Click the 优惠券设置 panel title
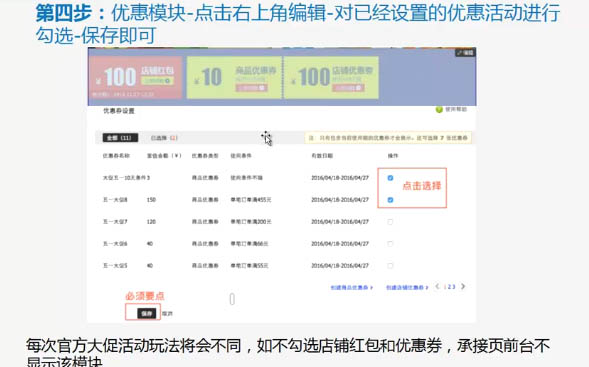The width and height of the screenshot is (589, 367). pos(119,111)
